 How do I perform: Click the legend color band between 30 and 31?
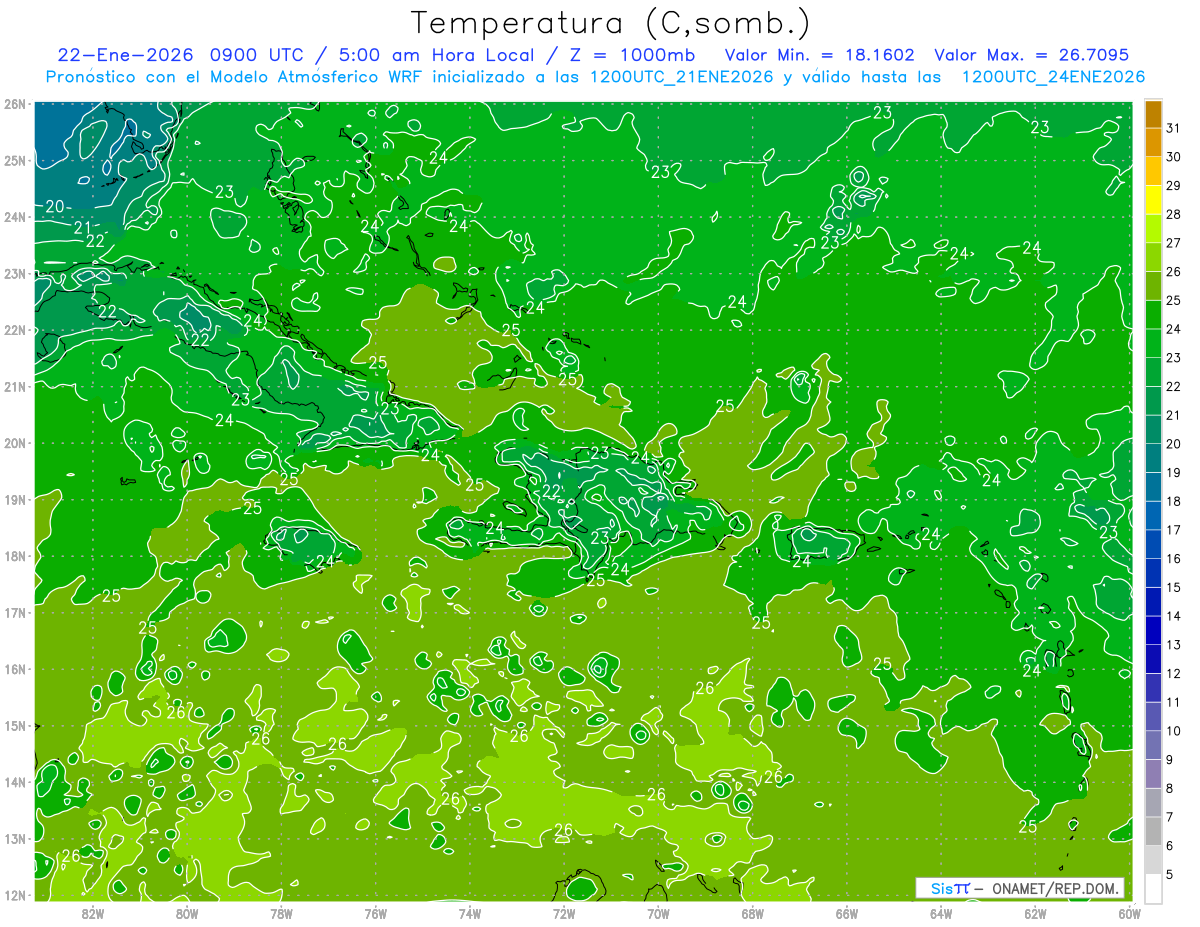(1153, 143)
